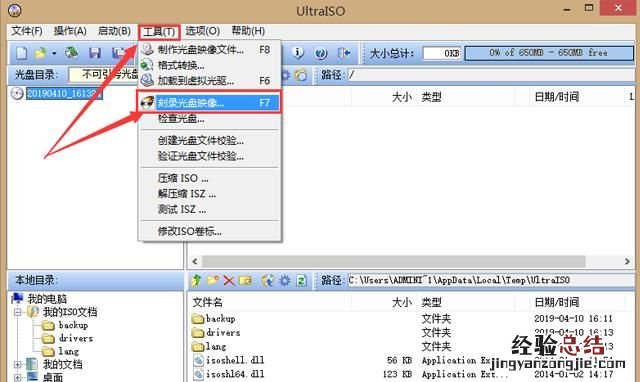This screenshot has height=382, width=640.
Task: Click the 0KB total size field
Action: coord(442,53)
